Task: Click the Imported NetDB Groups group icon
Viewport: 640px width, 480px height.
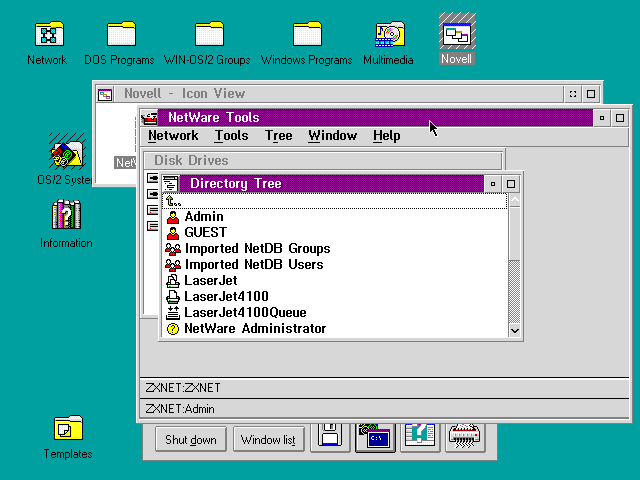Action: coord(173,249)
